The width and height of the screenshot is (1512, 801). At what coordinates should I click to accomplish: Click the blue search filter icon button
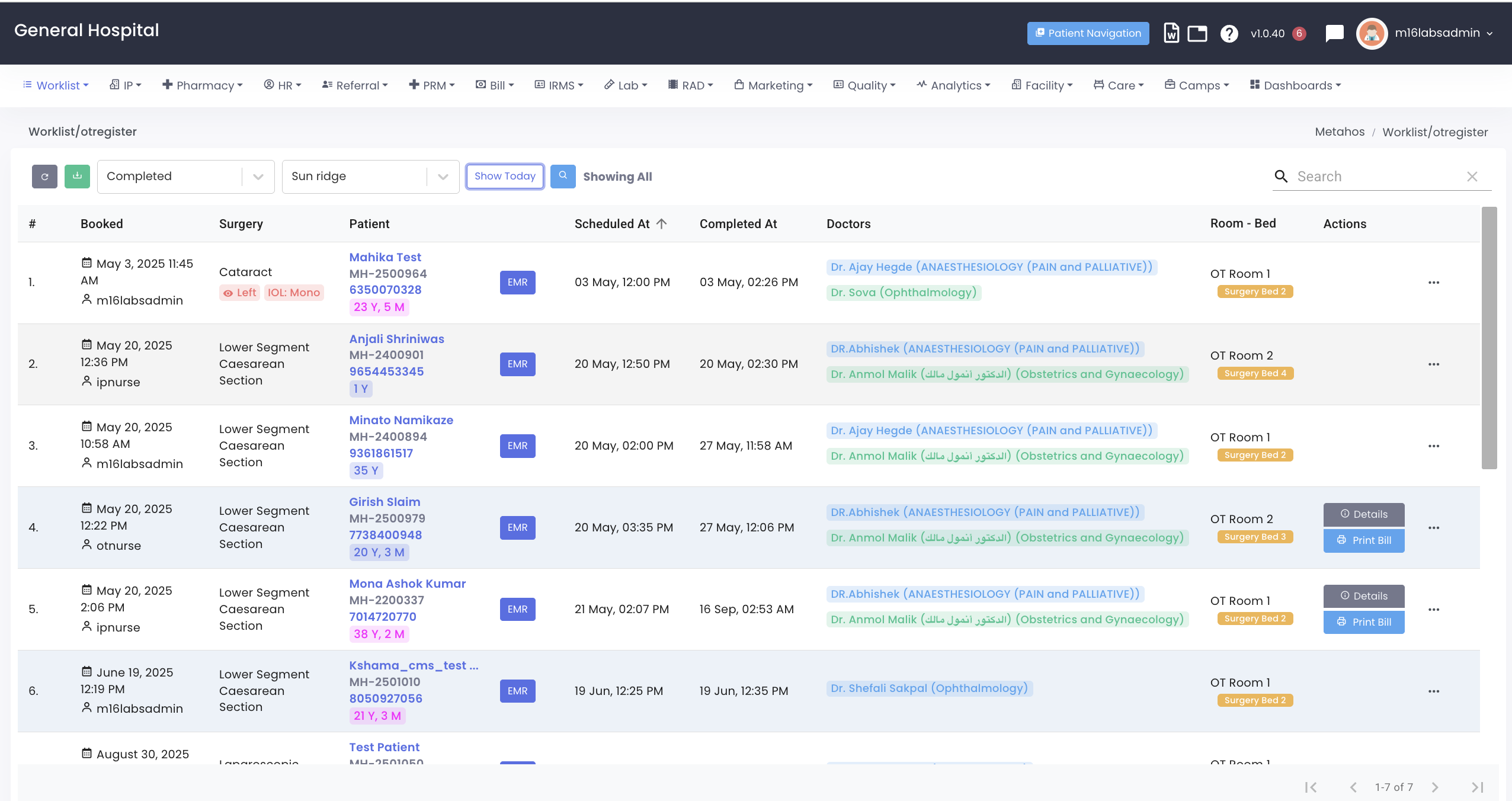(x=563, y=177)
